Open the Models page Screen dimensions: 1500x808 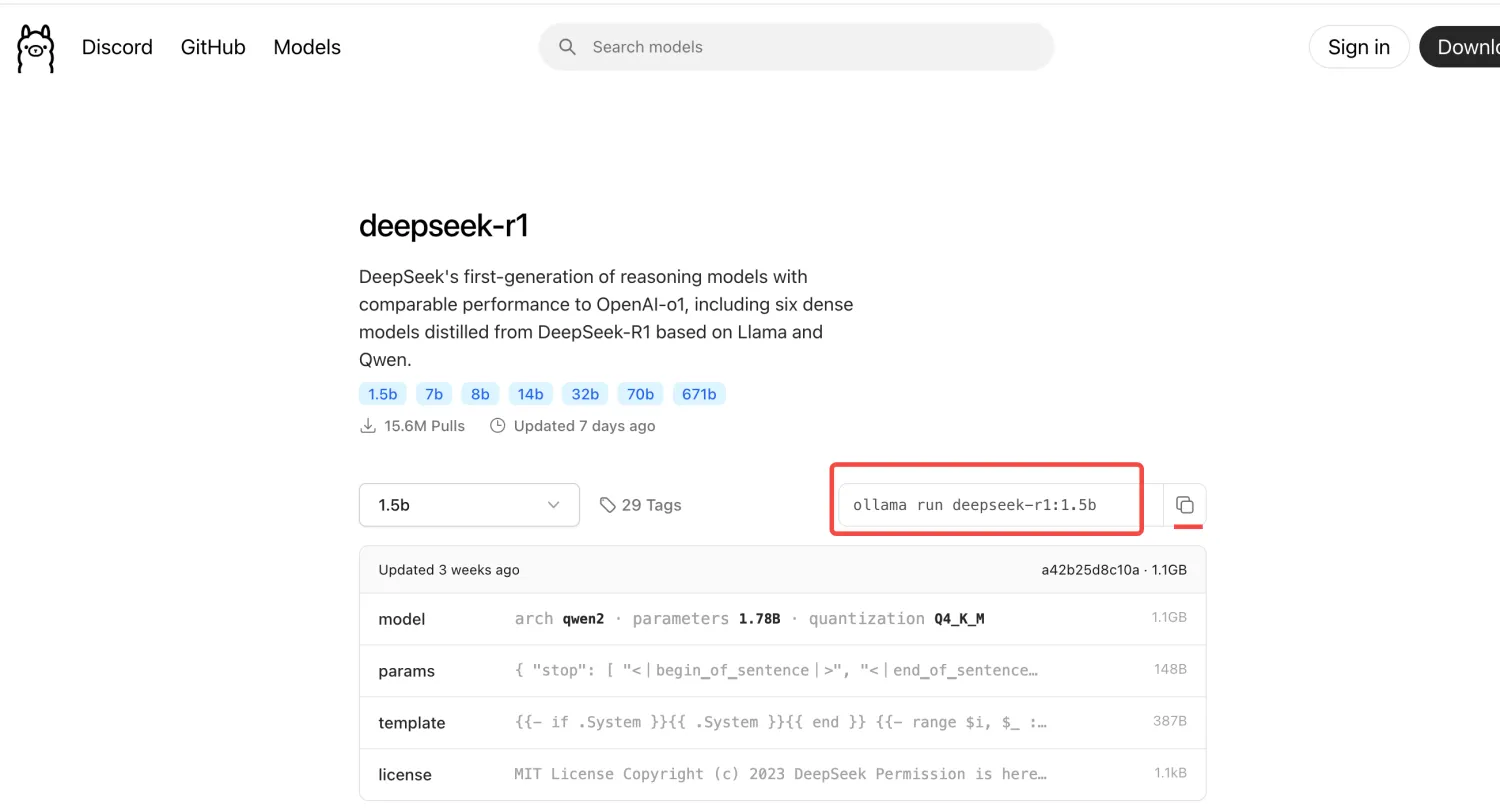pyautogui.click(x=307, y=47)
